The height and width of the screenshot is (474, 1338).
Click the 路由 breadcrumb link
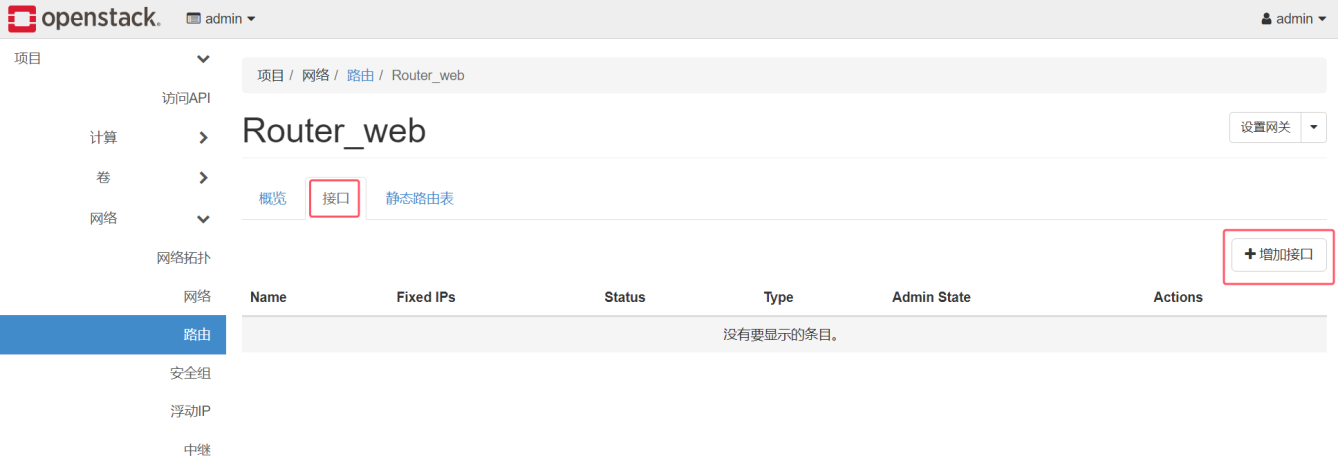360,76
